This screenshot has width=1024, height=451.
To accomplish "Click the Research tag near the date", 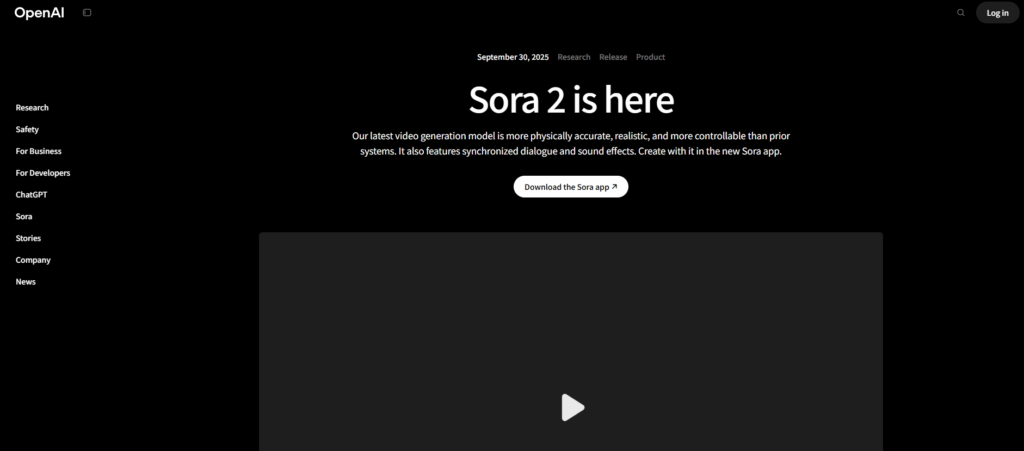I will click(x=574, y=57).
